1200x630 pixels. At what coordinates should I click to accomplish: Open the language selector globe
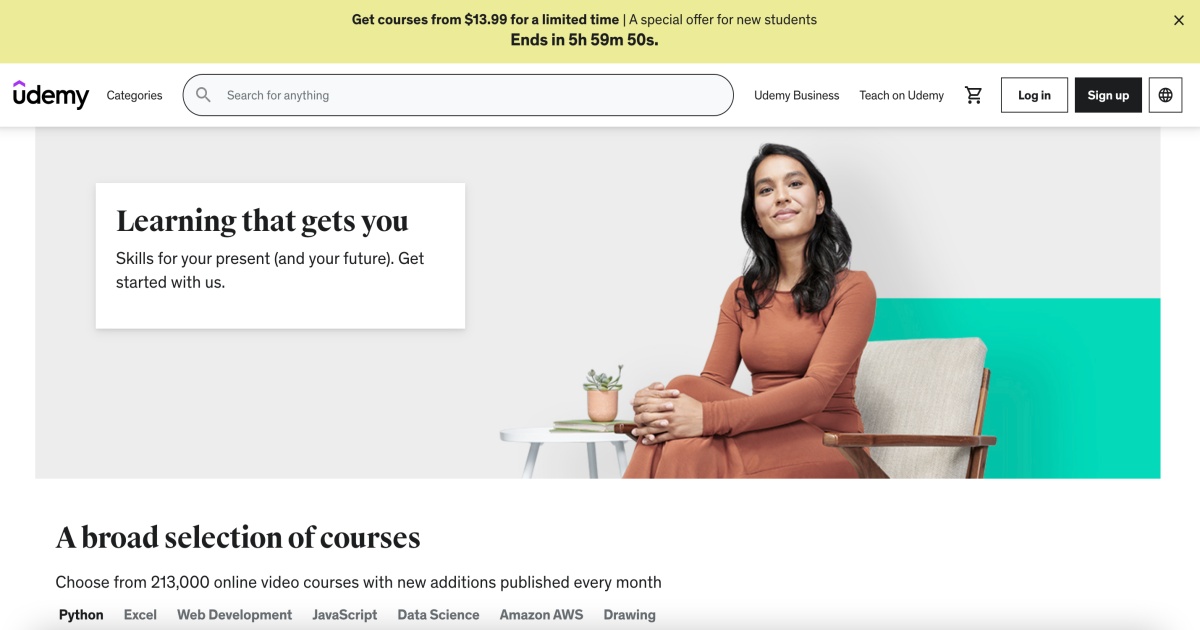coord(1165,95)
